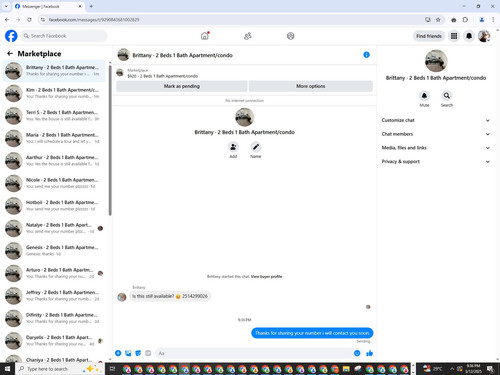Open the Terri S conversation
This screenshot has width=500, height=375.
coord(54,116)
